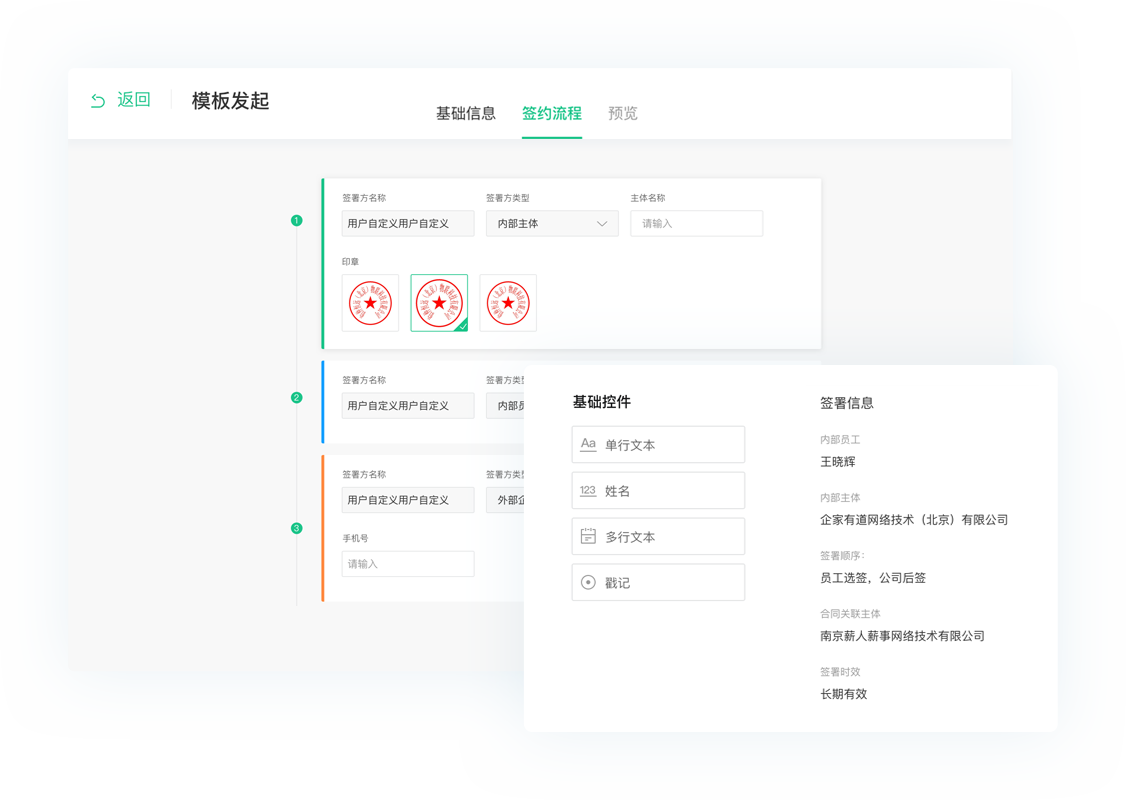Expand the third signer's type dropdown
Viewport: 1126px width, 800px height.
pyautogui.click(x=505, y=500)
